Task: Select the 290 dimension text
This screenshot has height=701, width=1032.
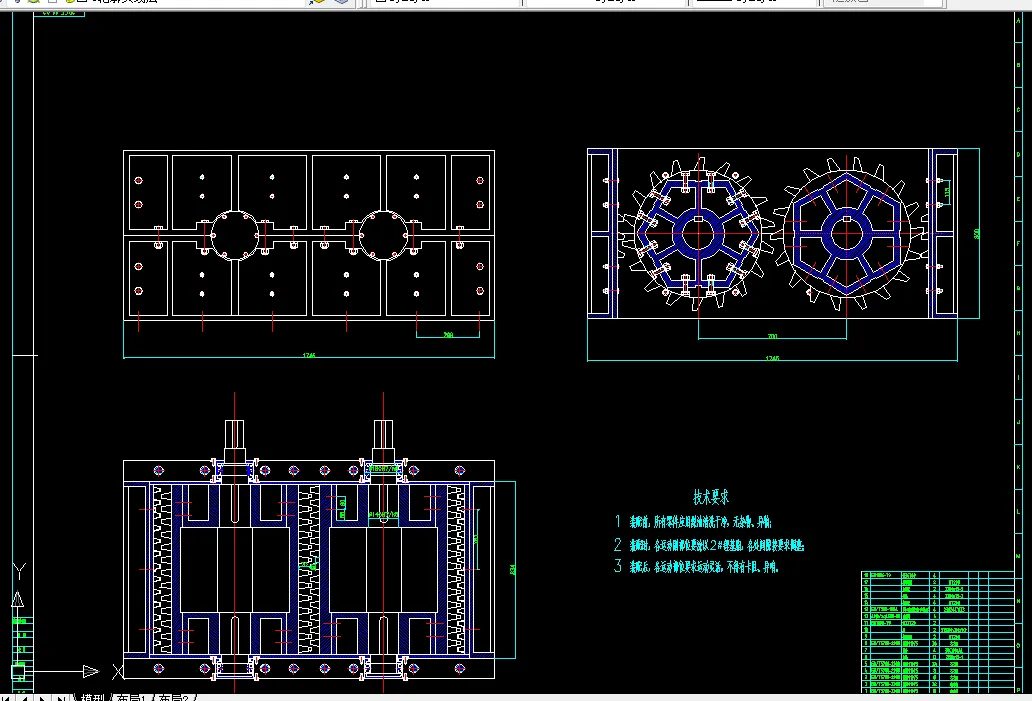Action: pos(448,335)
